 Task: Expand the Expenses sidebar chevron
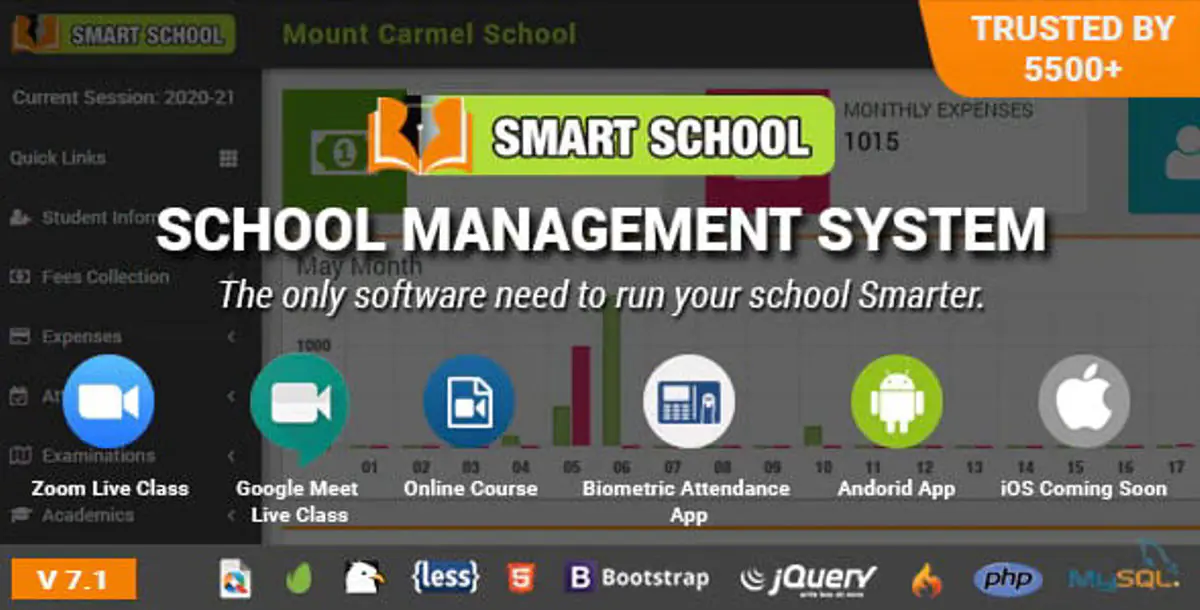click(231, 337)
